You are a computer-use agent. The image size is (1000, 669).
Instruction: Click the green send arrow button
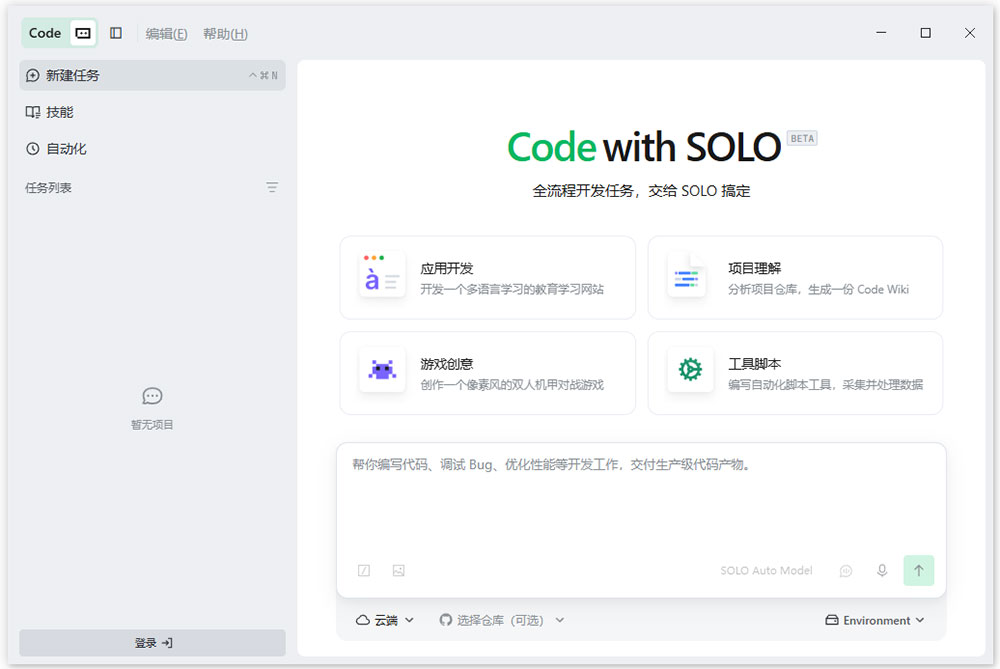pos(918,570)
